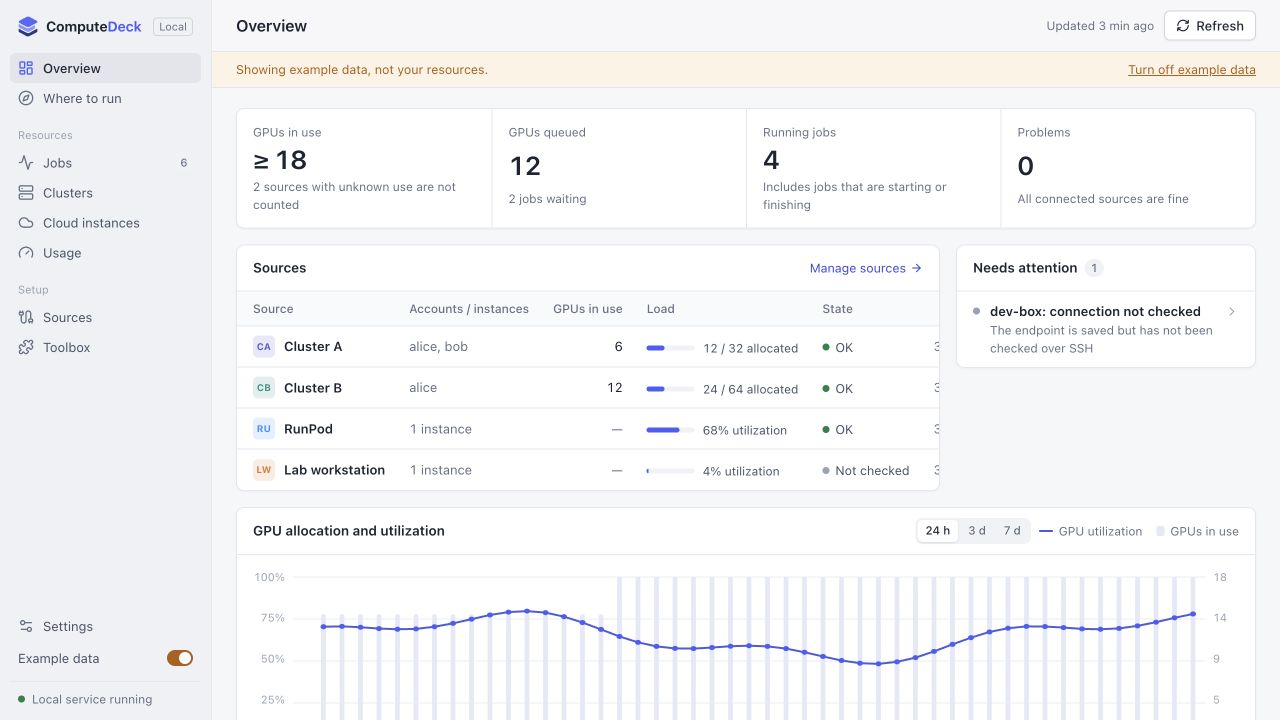Click the 24 / 64 allocated text

point(750,389)
